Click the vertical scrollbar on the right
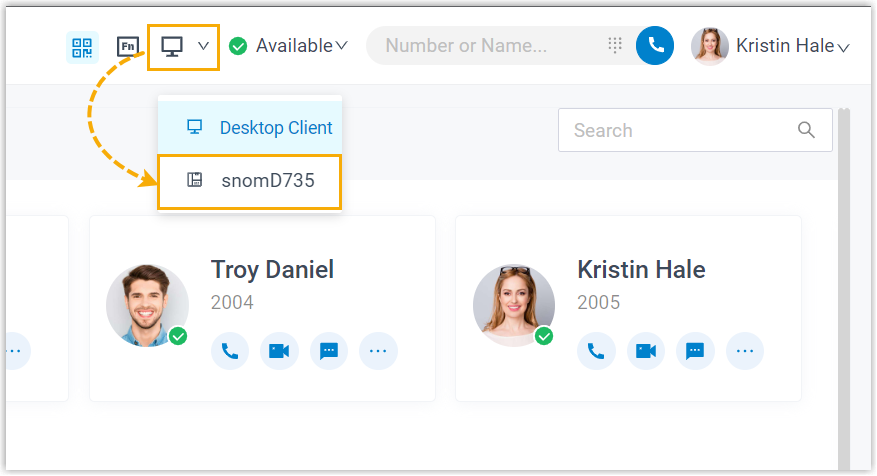Screen dimensions: 877x476 [843, 288]
